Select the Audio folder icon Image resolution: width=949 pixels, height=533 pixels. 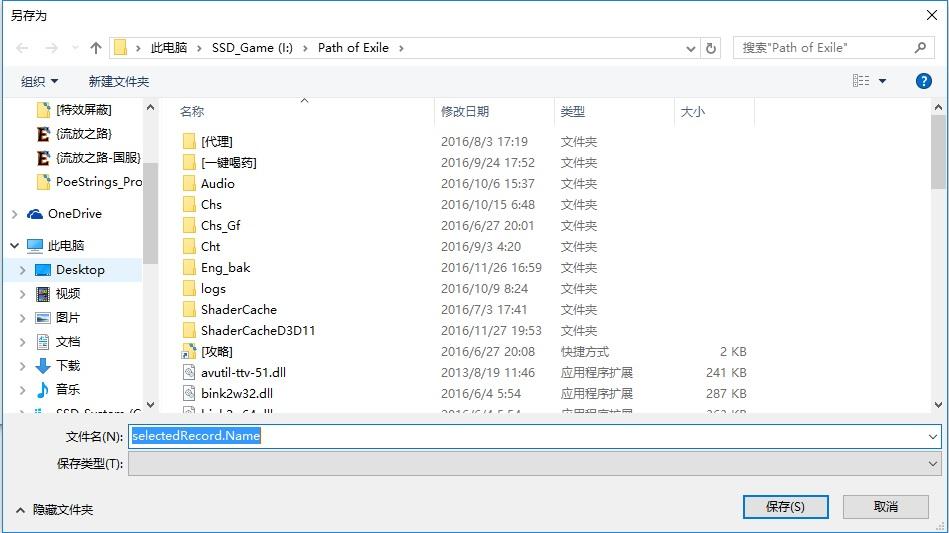click(189, 184)
